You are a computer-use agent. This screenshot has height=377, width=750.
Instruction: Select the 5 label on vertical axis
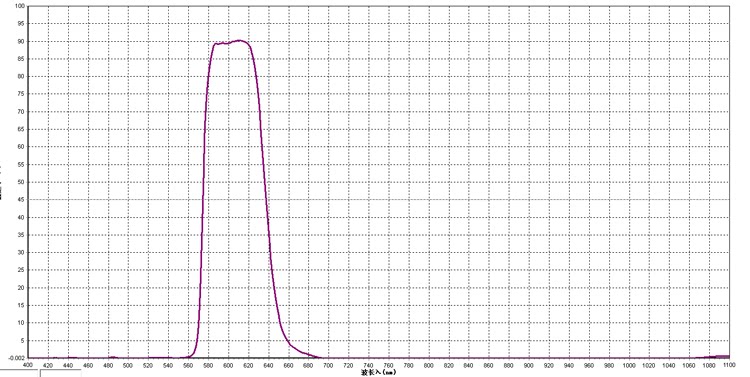(x=22, y=340)
